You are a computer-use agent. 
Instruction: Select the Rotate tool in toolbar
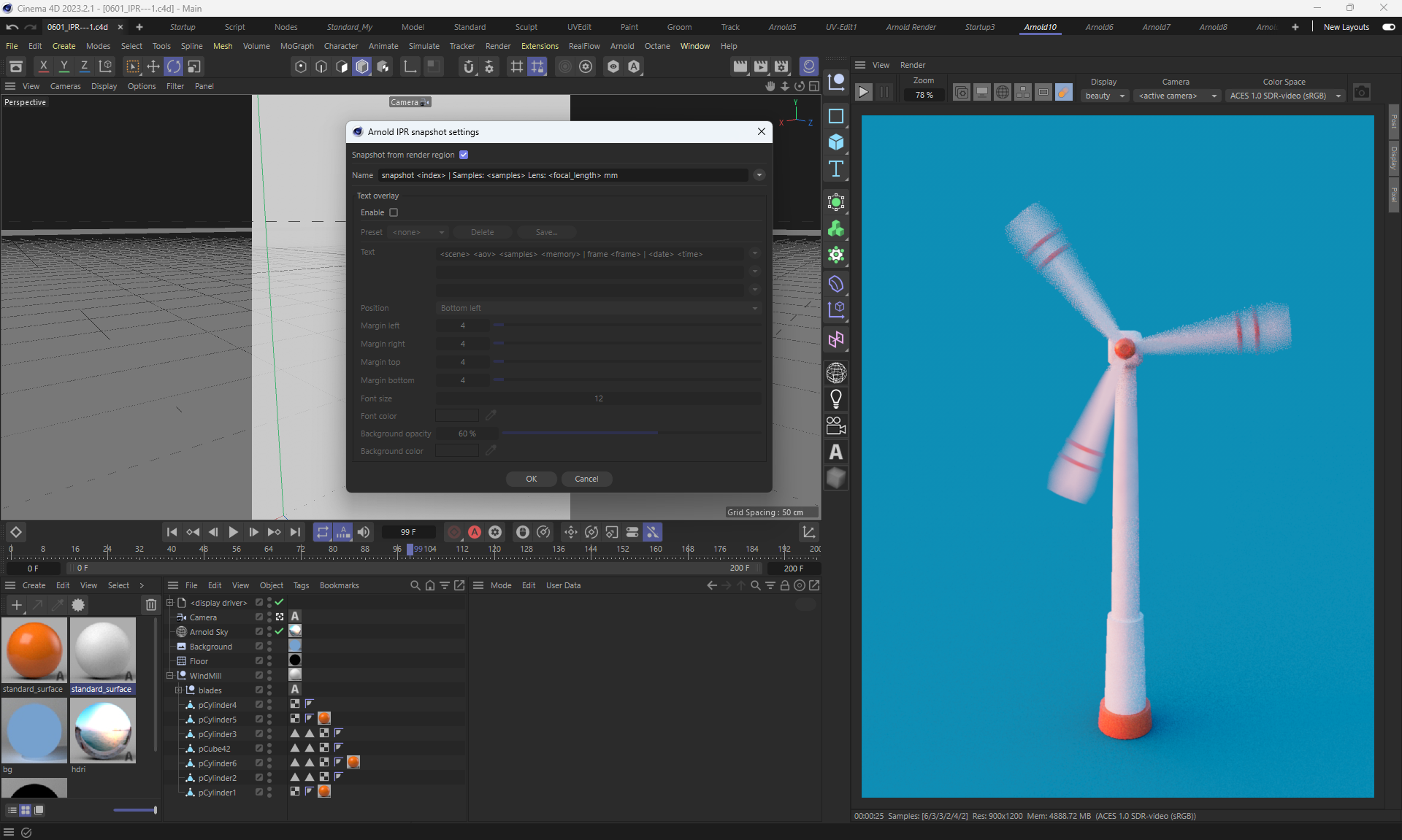[x=174, y=66]
